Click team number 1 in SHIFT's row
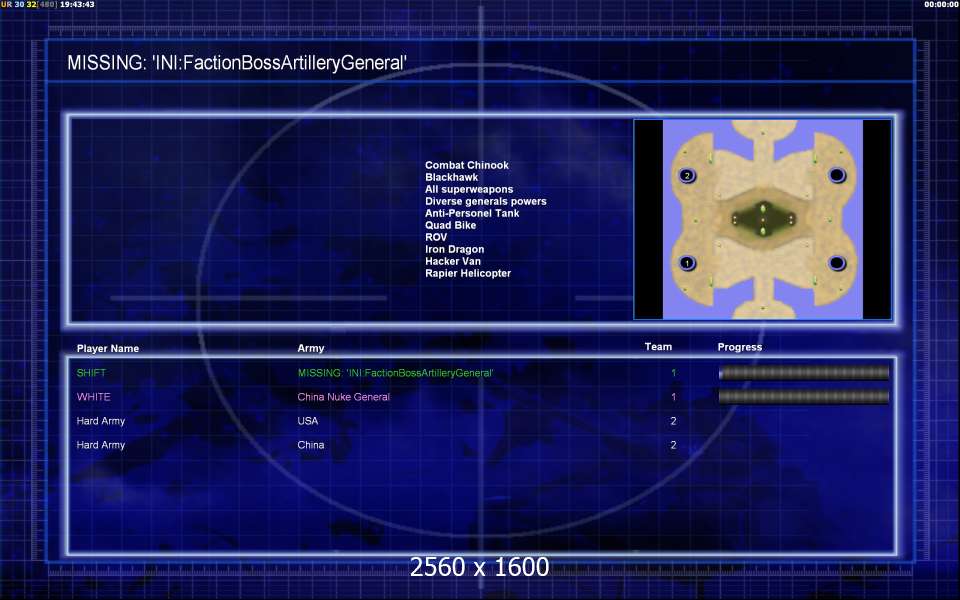 (x=673, y=373)
